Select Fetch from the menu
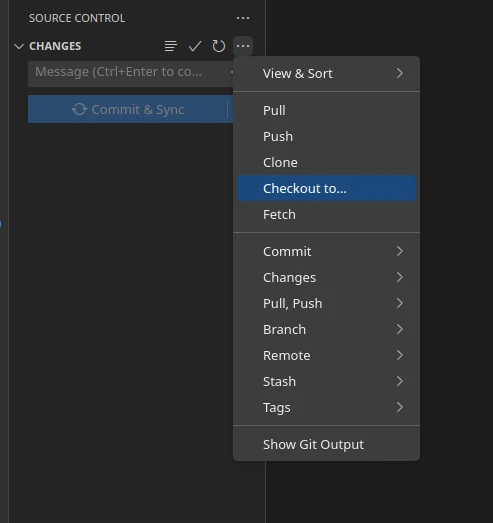 point(326,214)
